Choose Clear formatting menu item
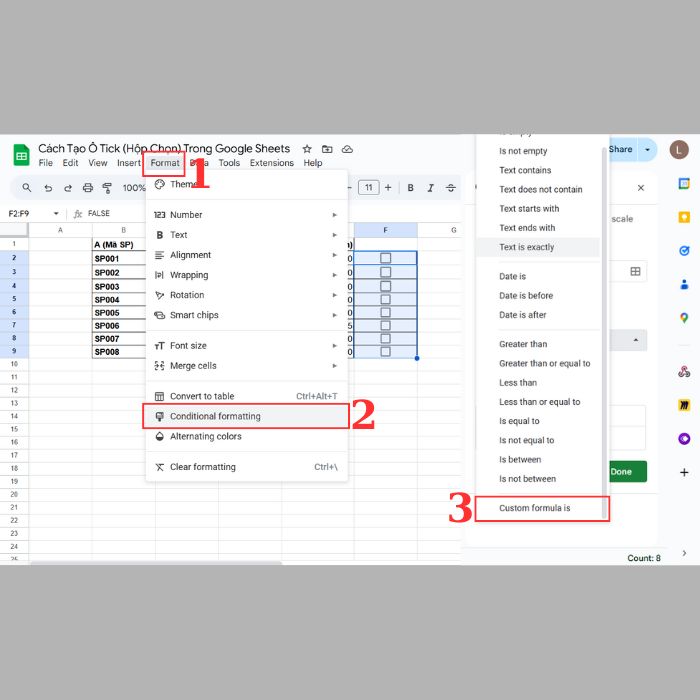 (246, 467)
